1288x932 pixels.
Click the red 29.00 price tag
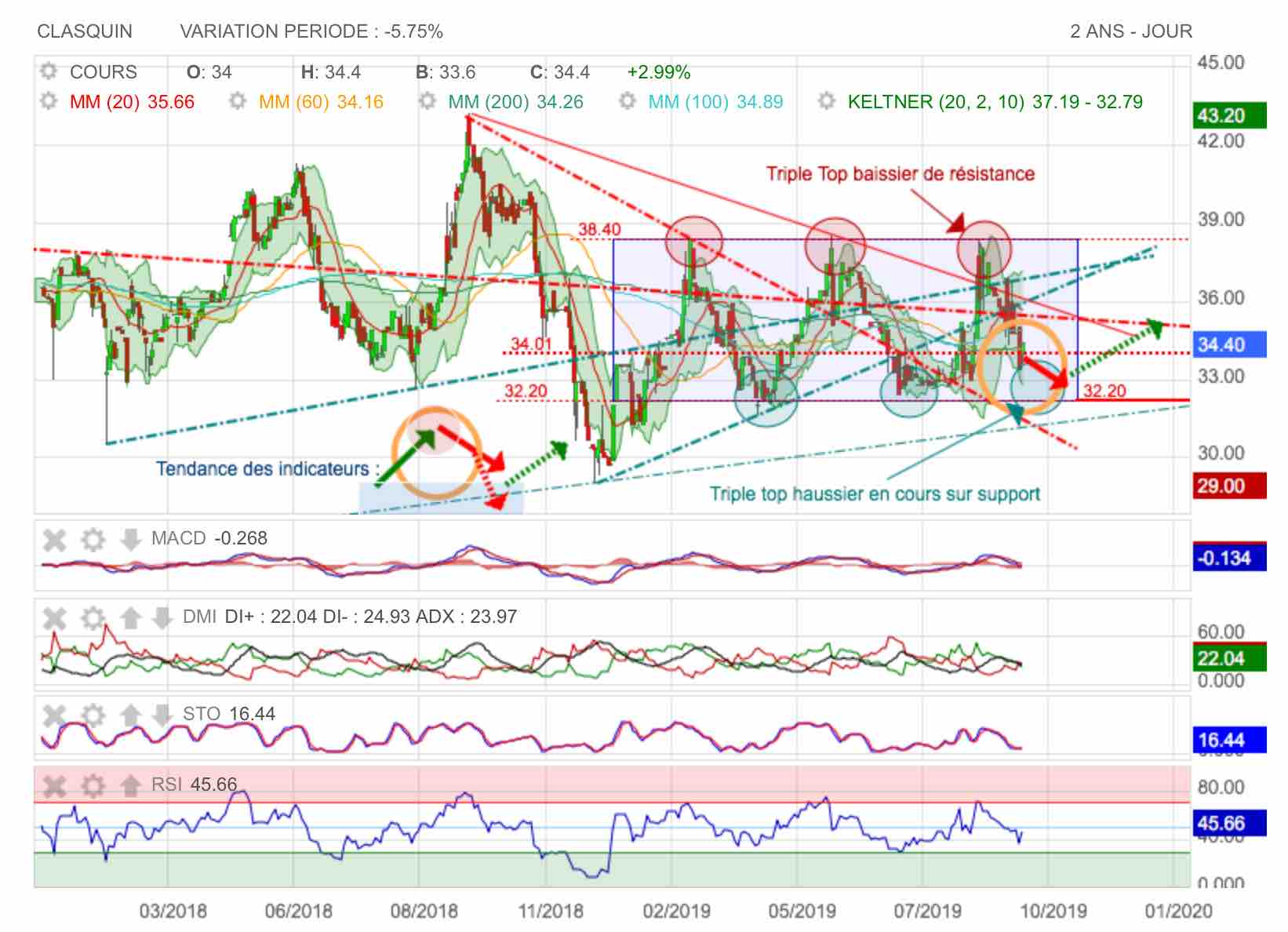(x=1229, y=486)
